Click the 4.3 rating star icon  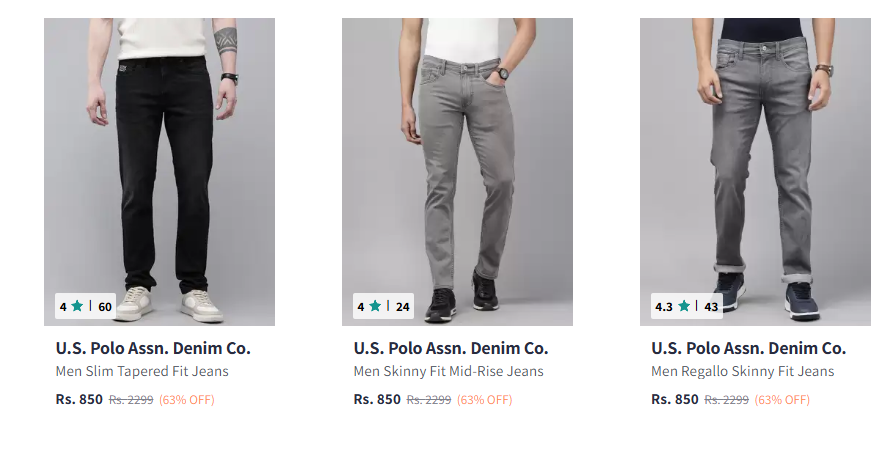(x=684, y=307)
